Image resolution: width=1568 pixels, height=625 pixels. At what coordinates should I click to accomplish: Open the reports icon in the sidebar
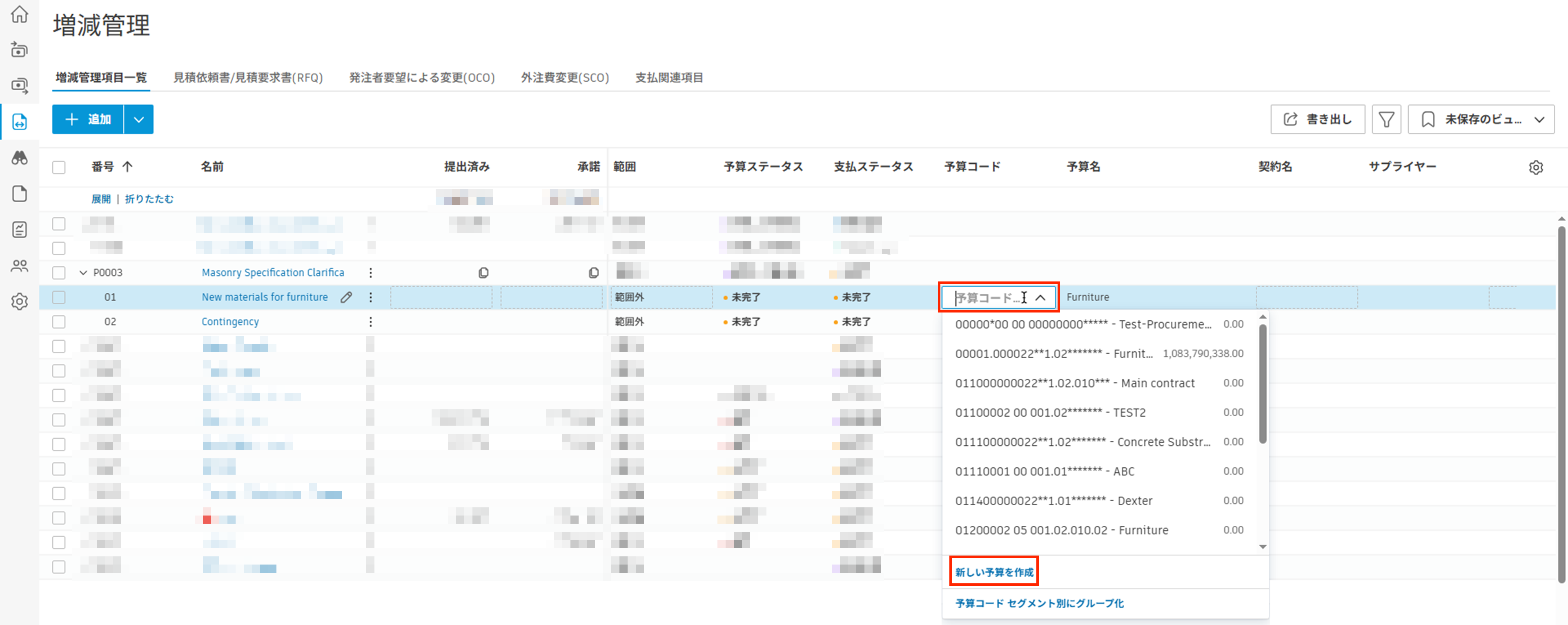pyautogui.click(x=20, y=230)
